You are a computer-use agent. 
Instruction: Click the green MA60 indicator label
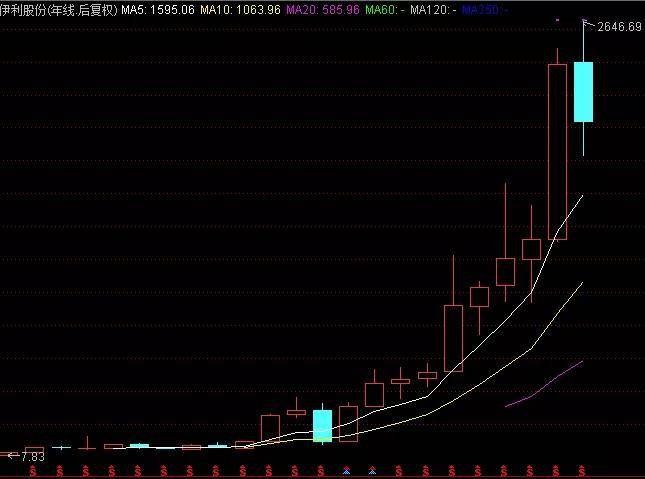click(x=385, y=10)
